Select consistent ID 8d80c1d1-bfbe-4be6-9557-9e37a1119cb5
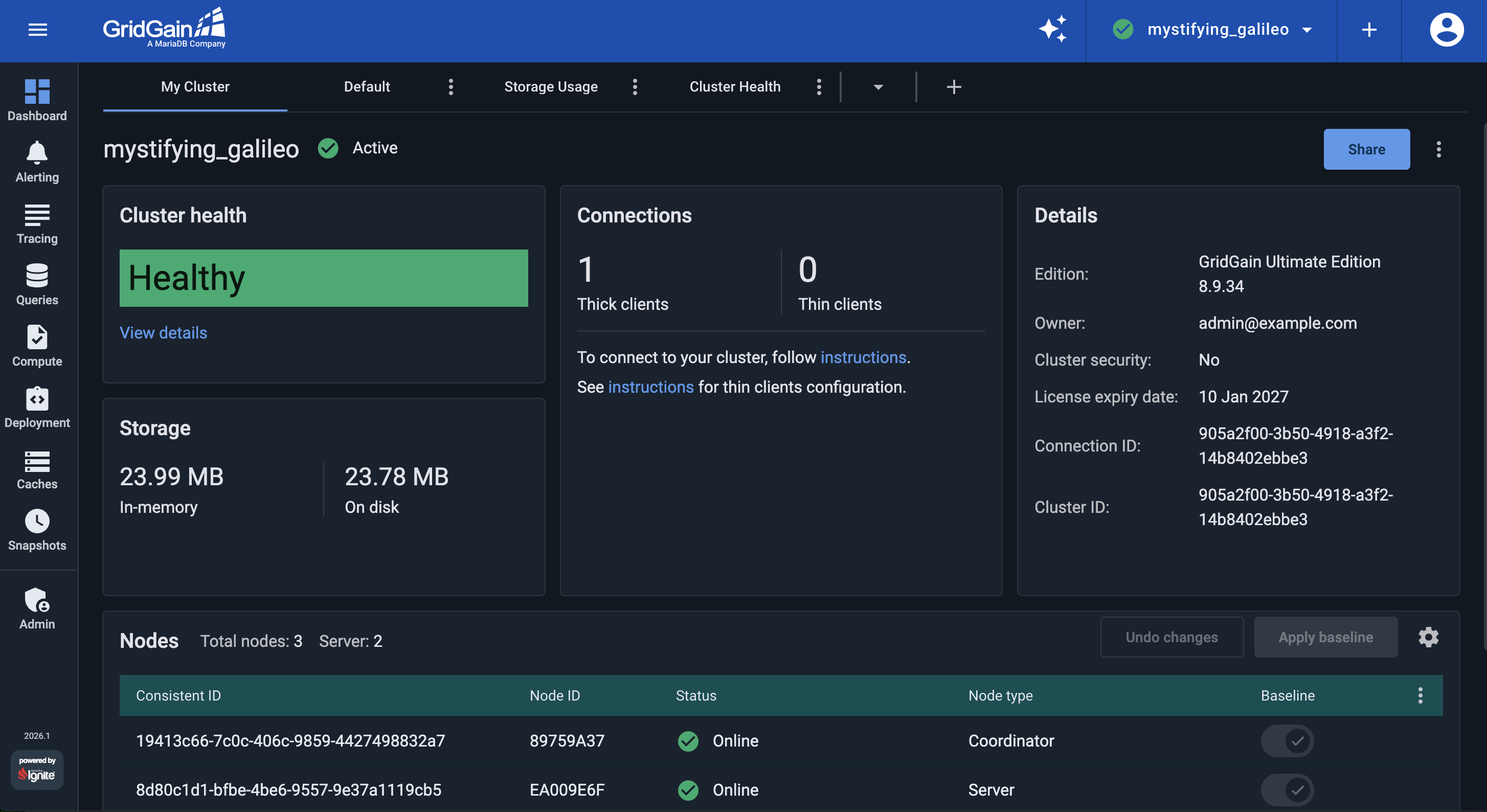The image size is (1487, 812). pos(288,790)
